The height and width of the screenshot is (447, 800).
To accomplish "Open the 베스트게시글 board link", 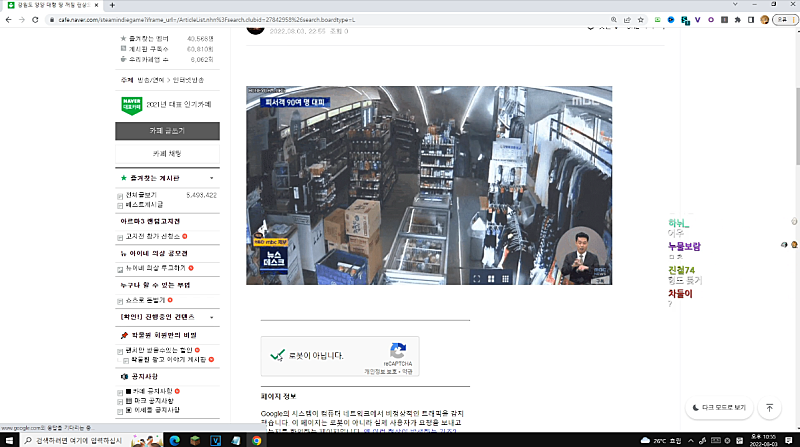I will (144, 204).
